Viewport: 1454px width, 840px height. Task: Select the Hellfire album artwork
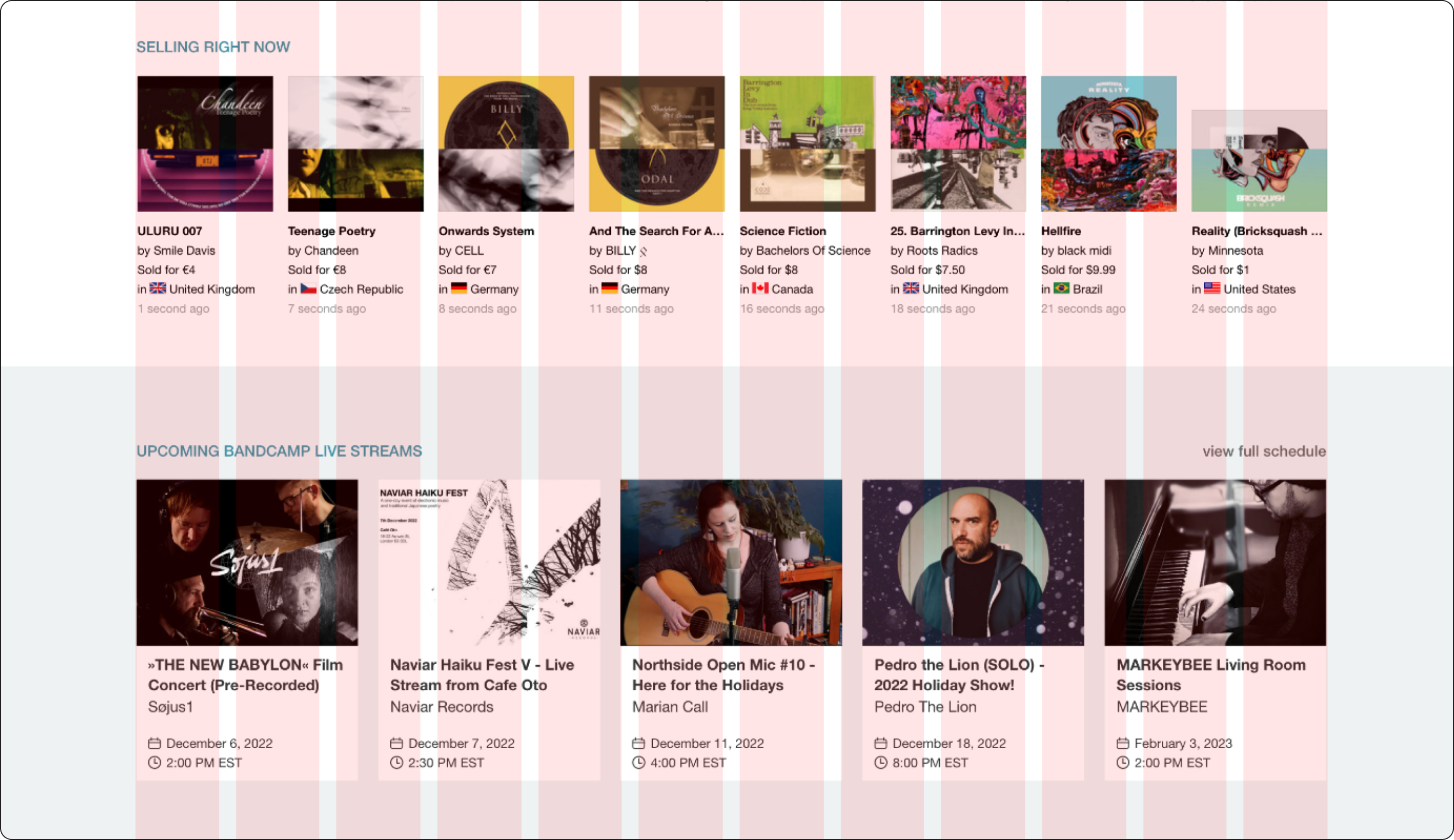coord(1109,144)
